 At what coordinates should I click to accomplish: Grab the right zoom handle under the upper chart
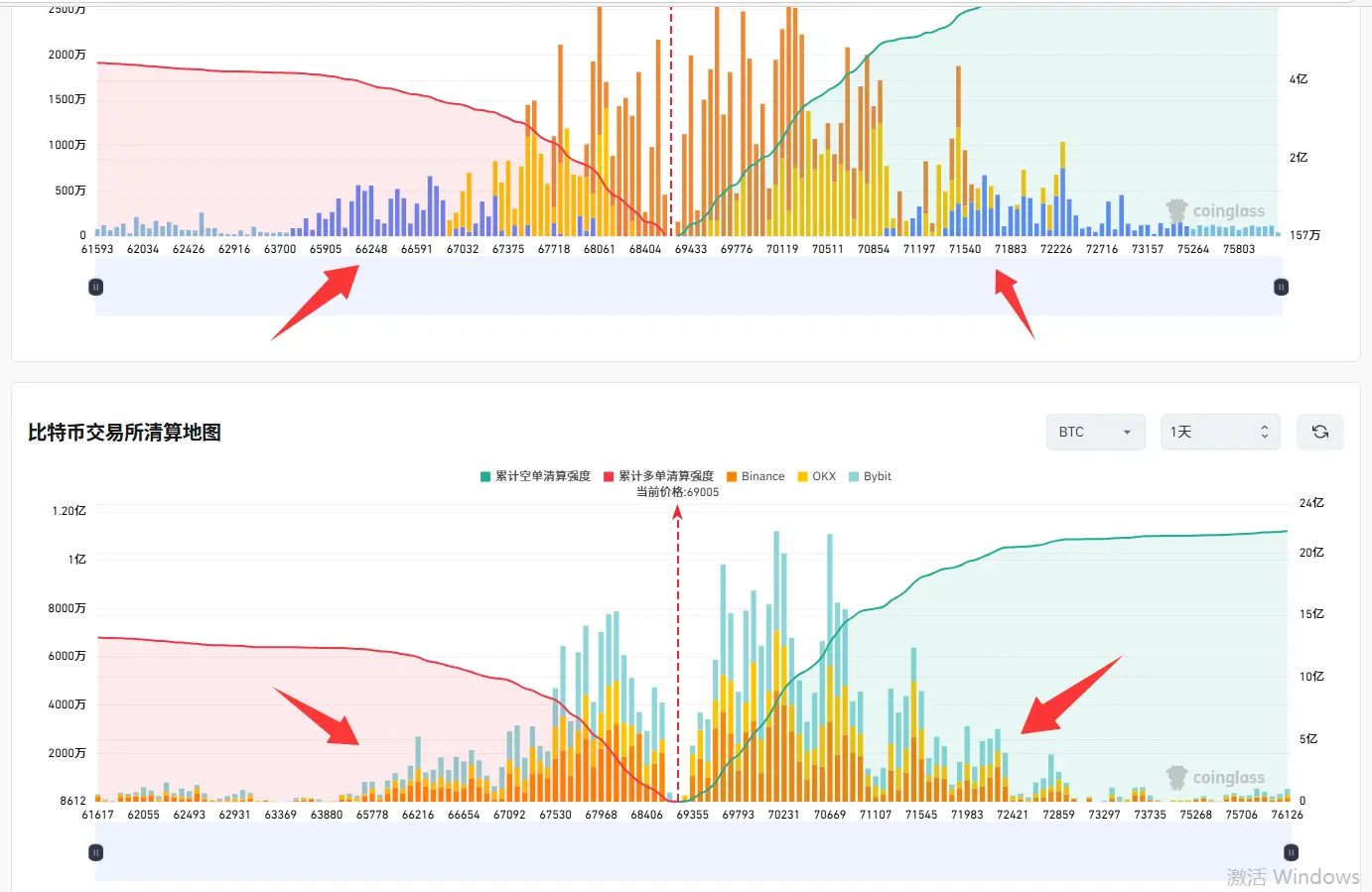coord(1282,287)
